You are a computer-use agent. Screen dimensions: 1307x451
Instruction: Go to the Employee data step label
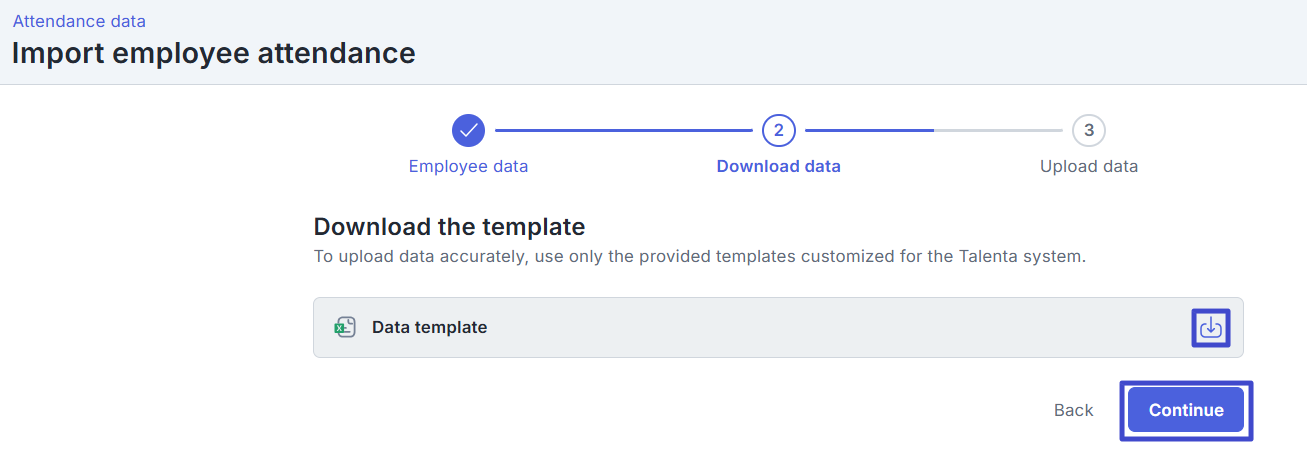pyautogui.click(x=468, y=167)
